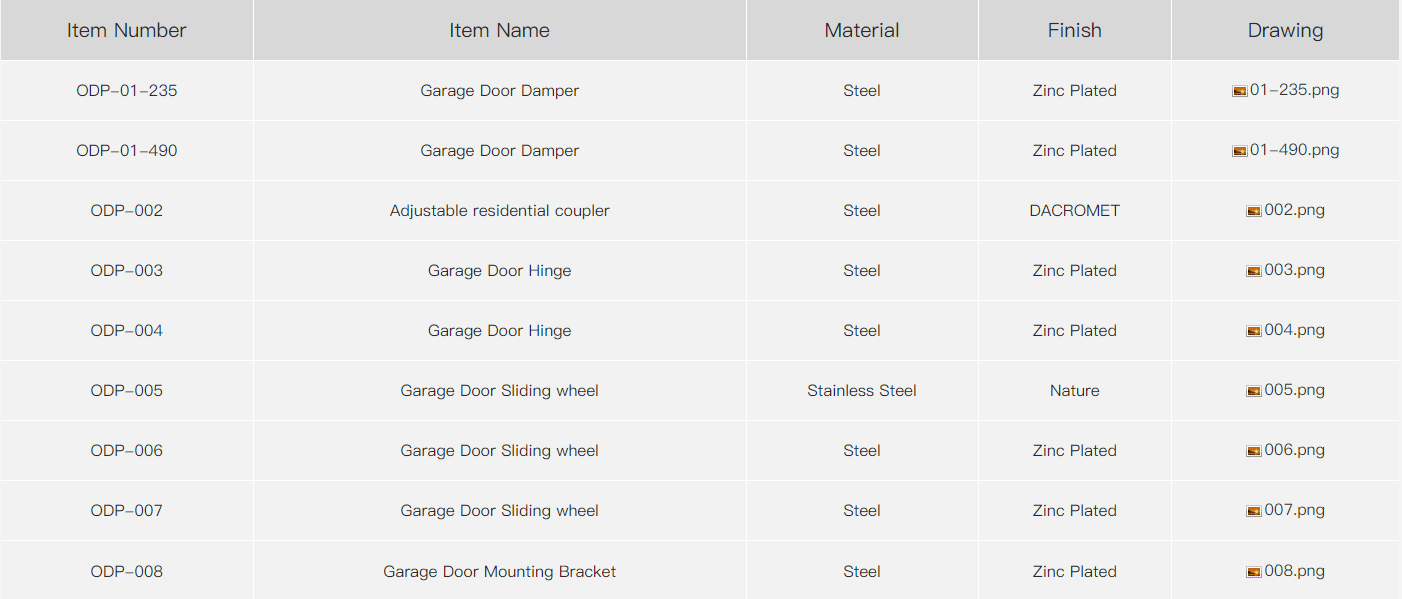Select the Stainless Steel material cell
The height and width of the screenshot is (599, 1402).
(862, 390)
